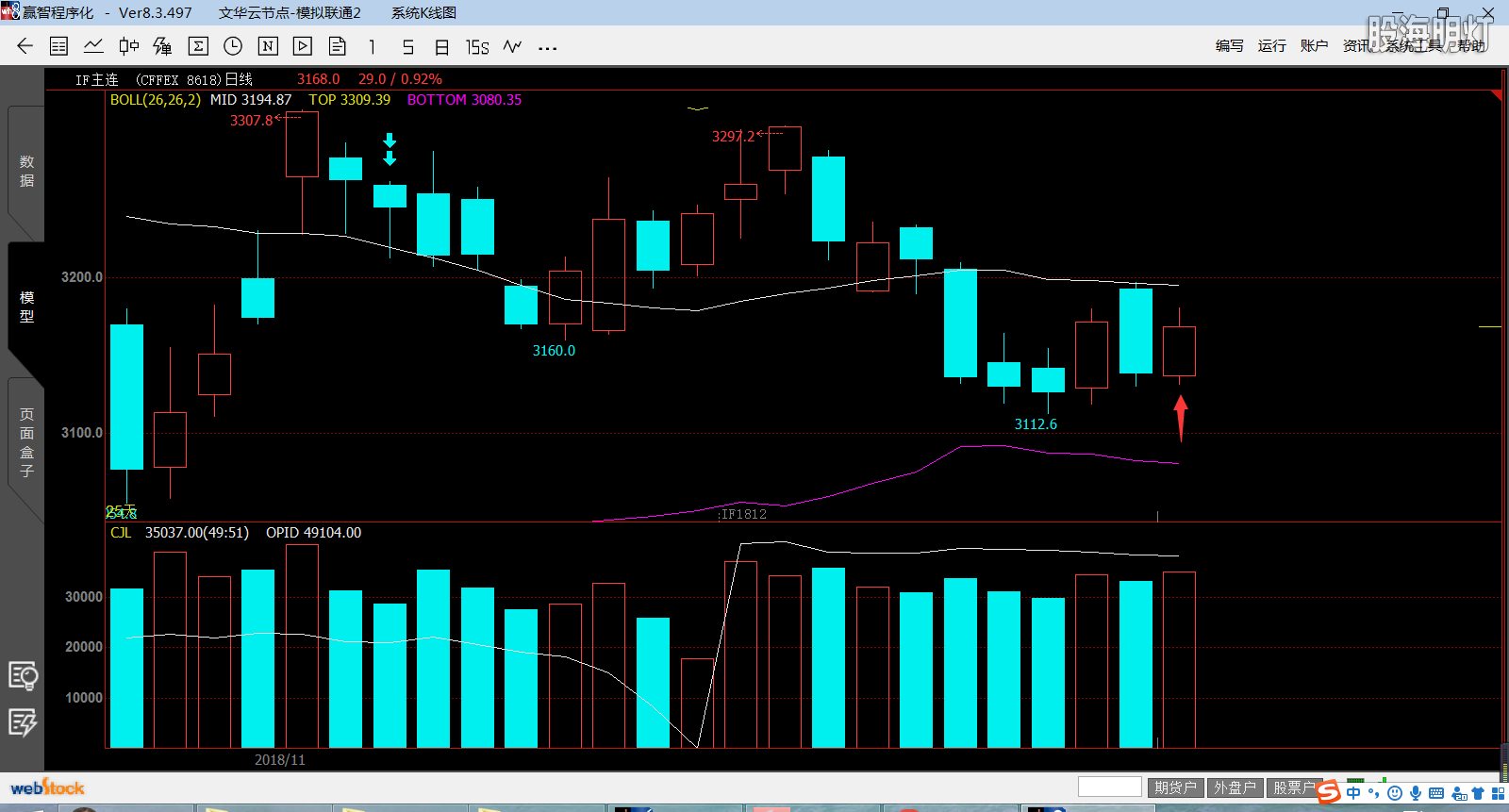1509x812 pixels.
Task: Click the checklist pencil sidebar icon
Action: [x=23, y=723]
